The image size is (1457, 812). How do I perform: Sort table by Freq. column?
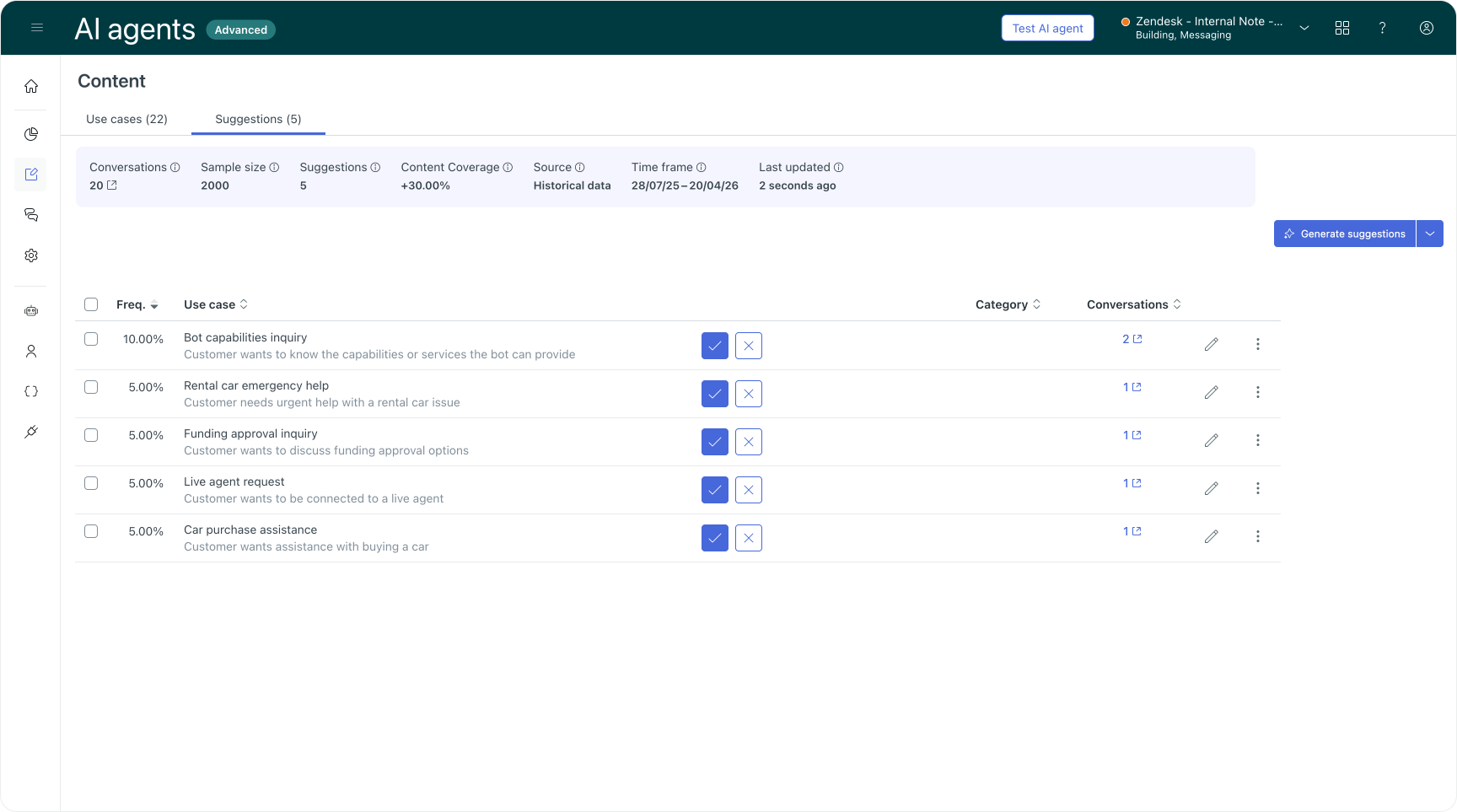pos(137,304)
